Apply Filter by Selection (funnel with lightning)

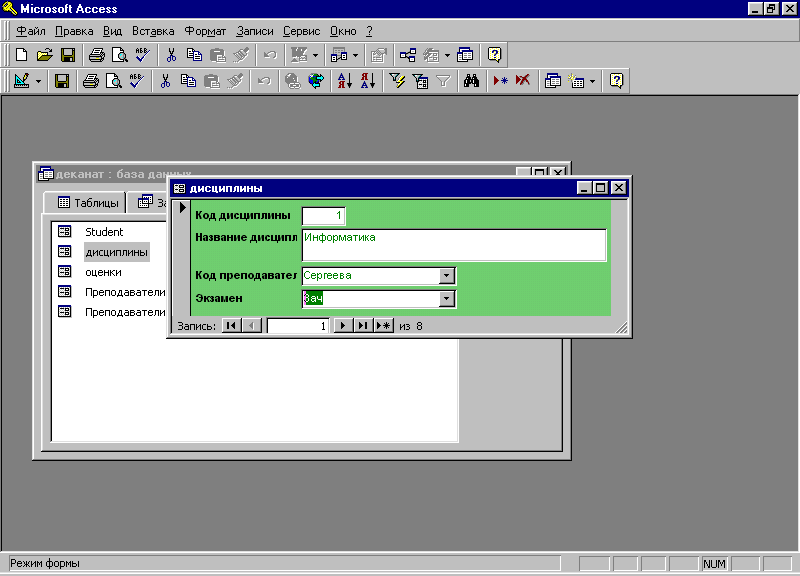pyautogui.click(x=397, y=81)
